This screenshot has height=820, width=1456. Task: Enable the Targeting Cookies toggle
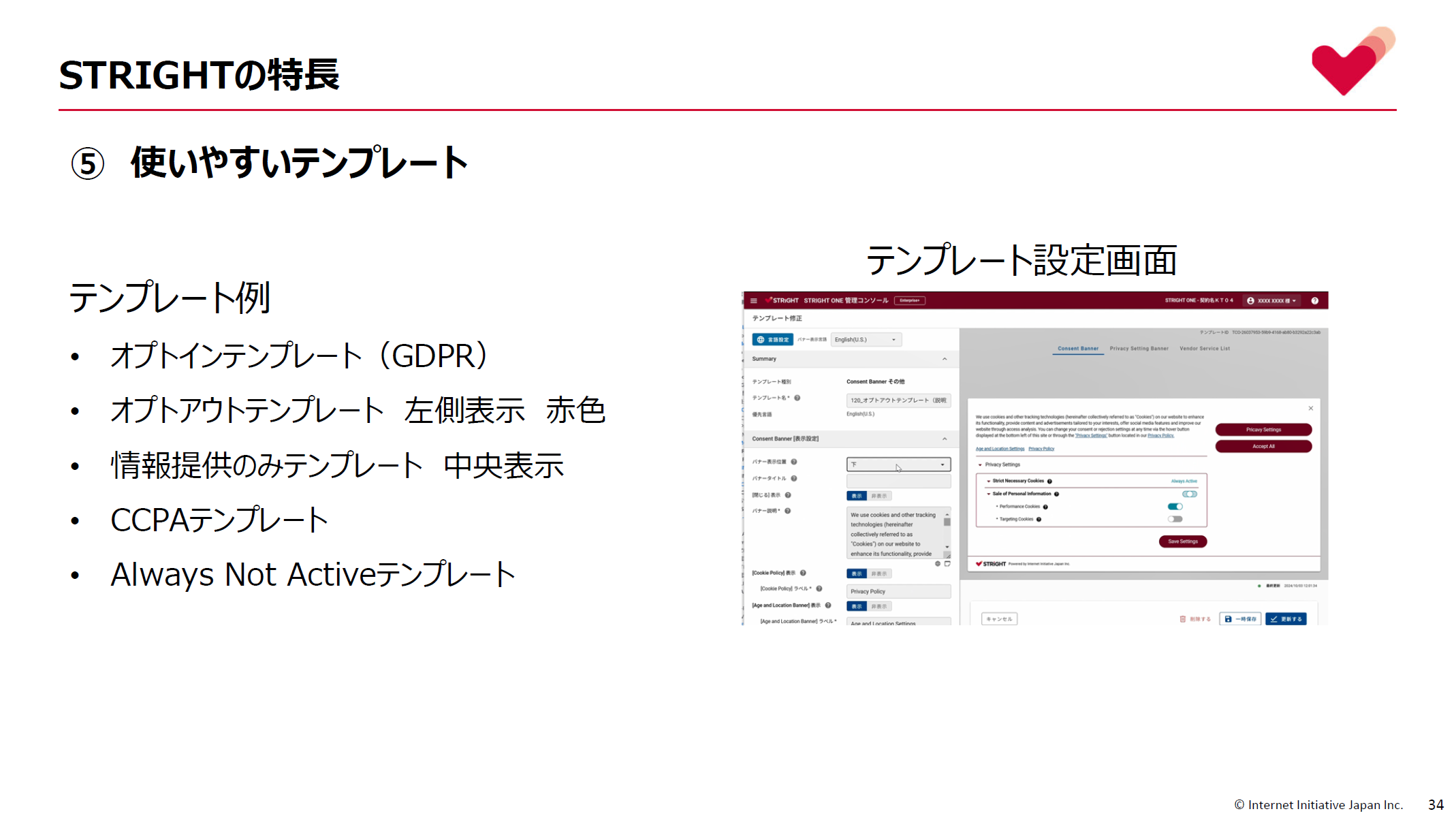coord(1175,519)
